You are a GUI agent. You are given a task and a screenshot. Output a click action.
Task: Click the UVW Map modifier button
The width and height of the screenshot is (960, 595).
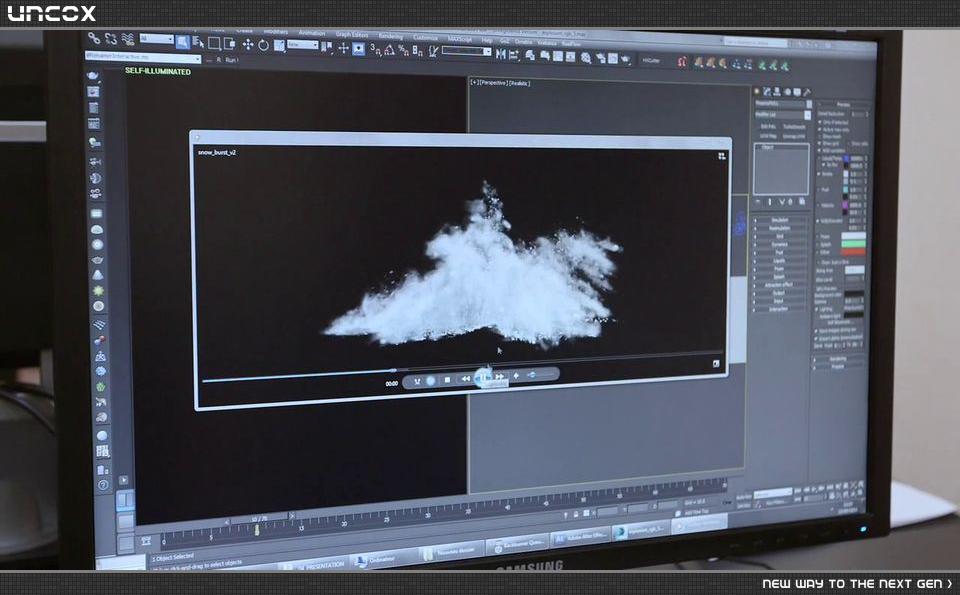(768, 137)
